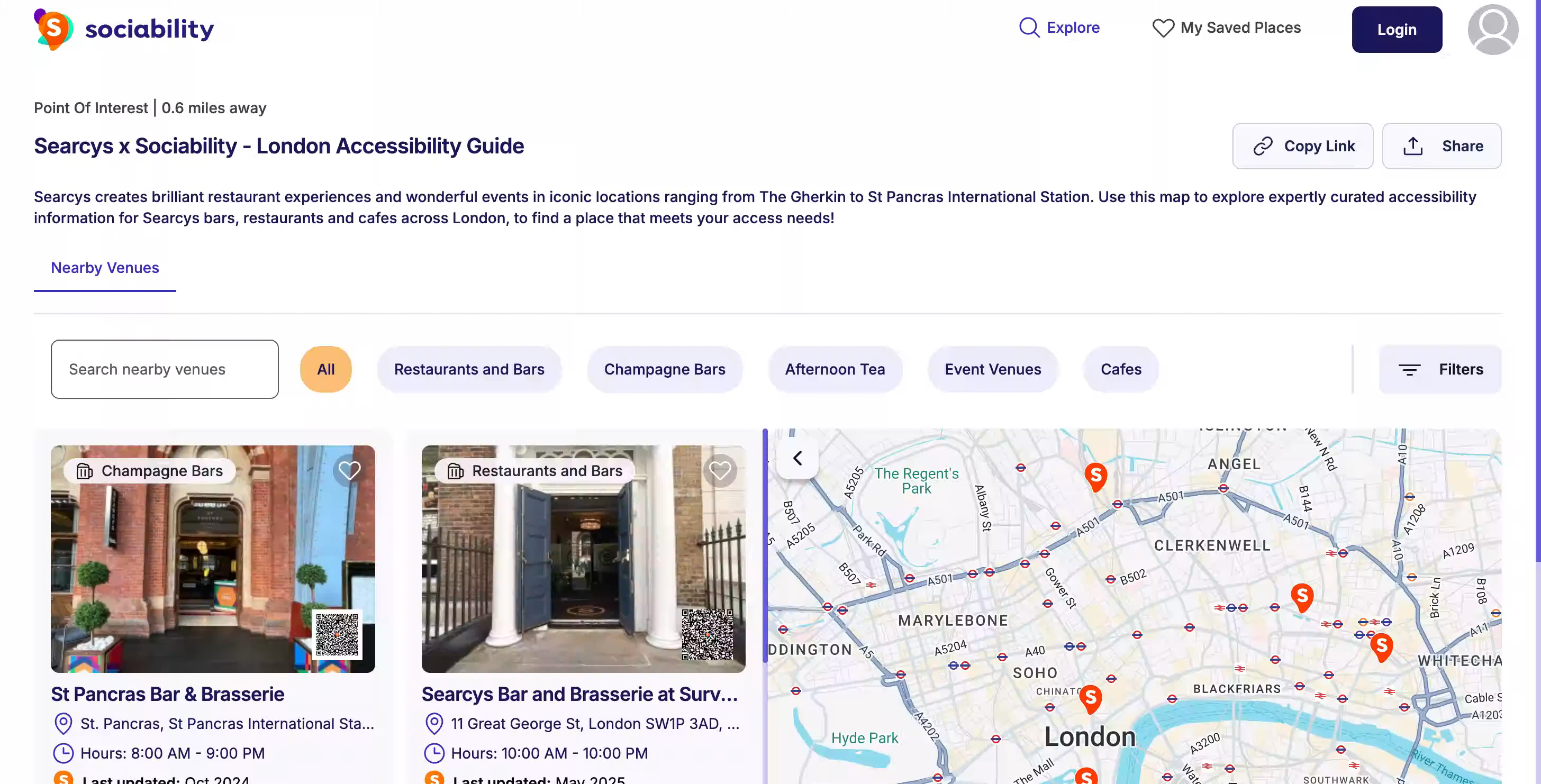Click the Restaurants and Bars category badge
Image resolution: width=1541 pixels, height=784 pixels.
[535, 471]
